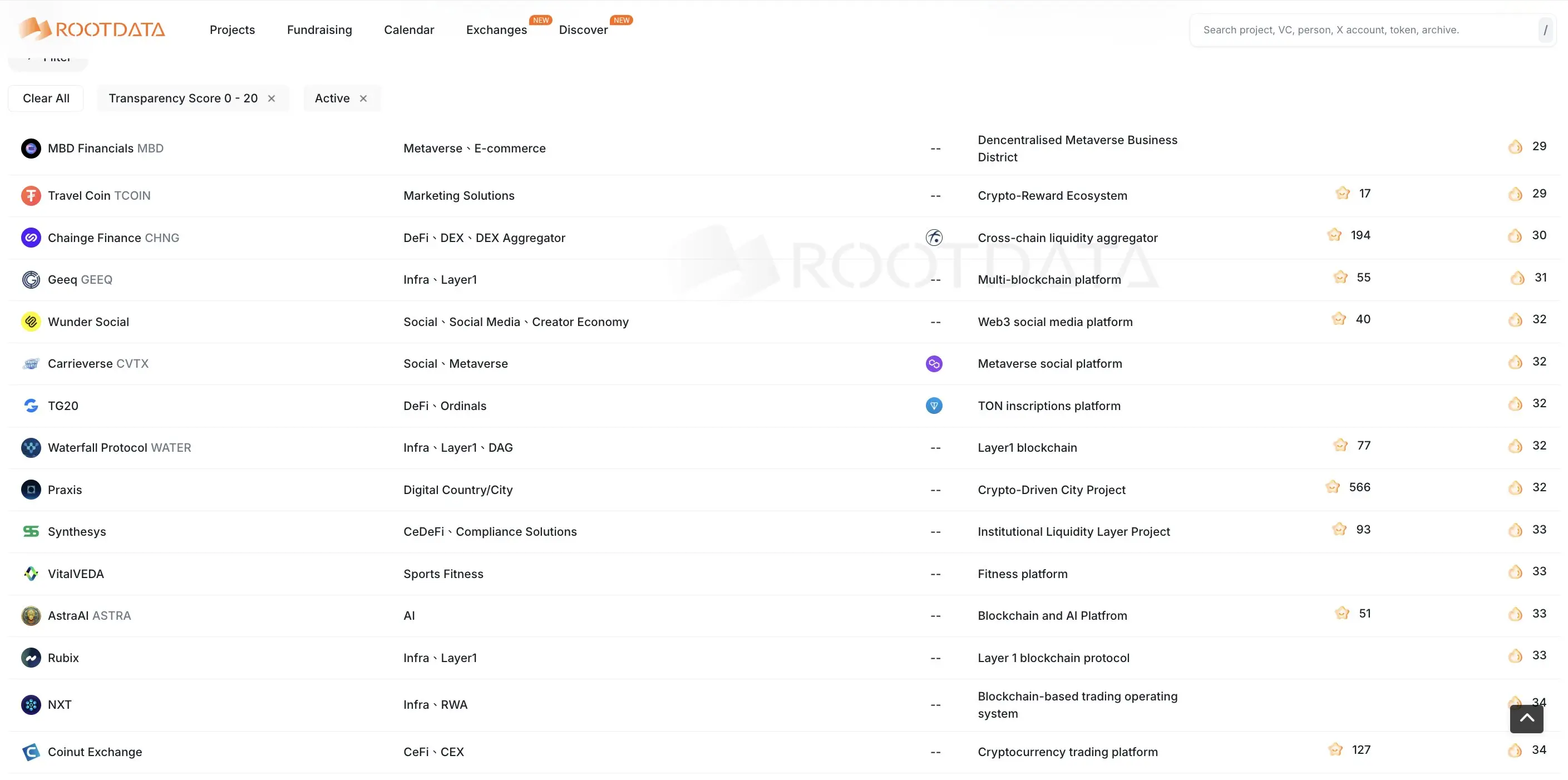
Task: Open the MBD Financials project logo
Action: [31, 148]
